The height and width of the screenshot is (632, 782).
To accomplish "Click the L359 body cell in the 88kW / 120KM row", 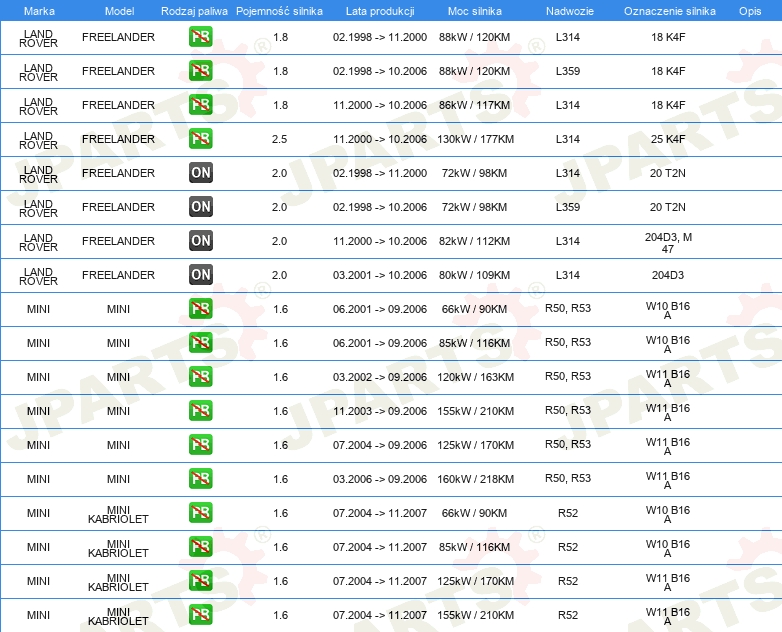I will tap(568, 71).
